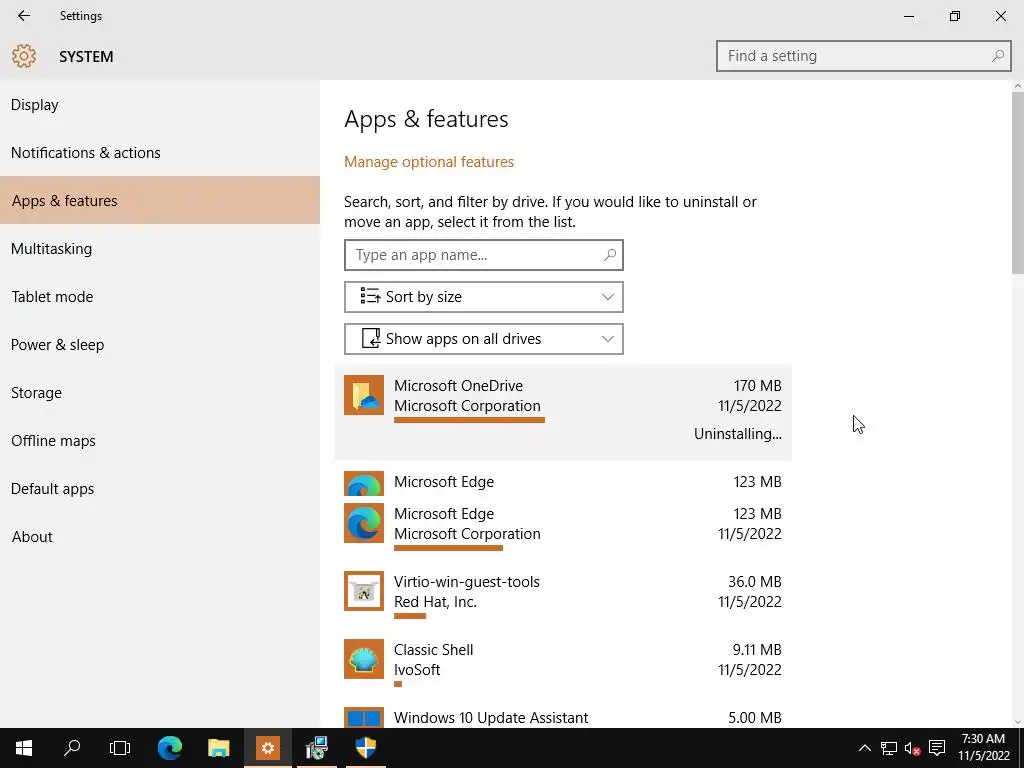This screenshot has height=768, width=1024.
Task: Launch Microsoft Edge from taskbar
Action: 170,748
